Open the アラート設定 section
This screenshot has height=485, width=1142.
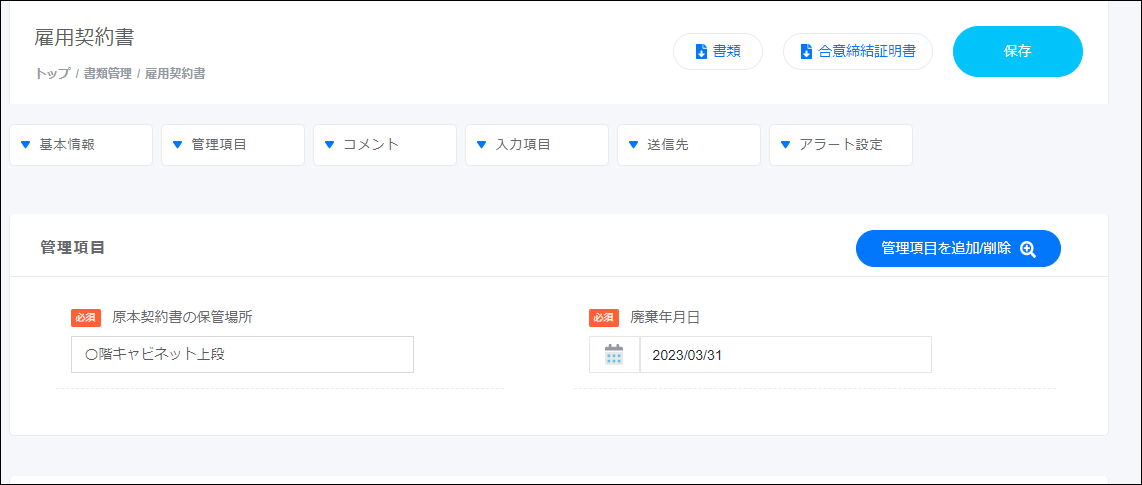pyautogui.click(x=841, y=145)
